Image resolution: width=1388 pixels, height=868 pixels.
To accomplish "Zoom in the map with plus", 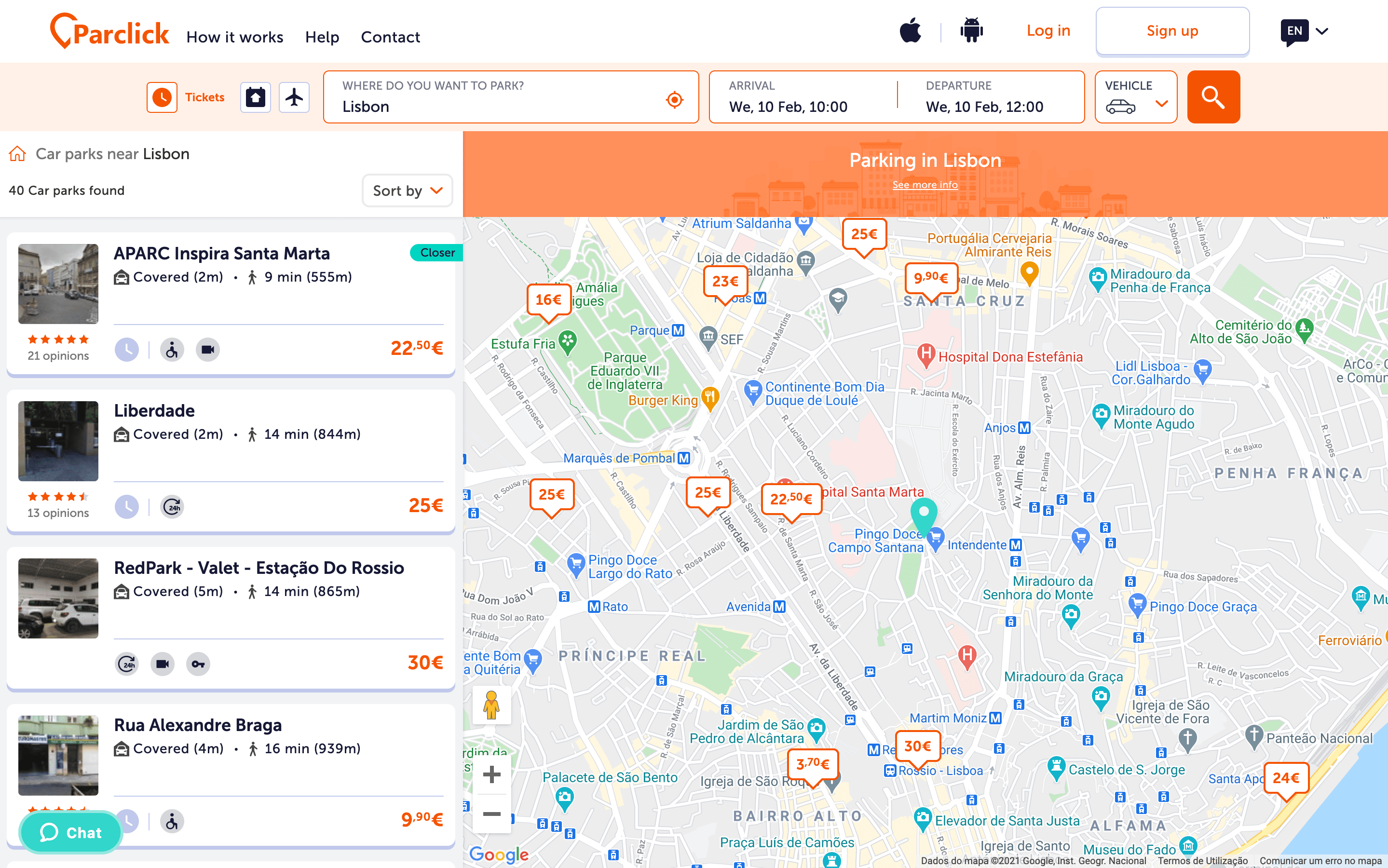I will [x=491, y=774].
